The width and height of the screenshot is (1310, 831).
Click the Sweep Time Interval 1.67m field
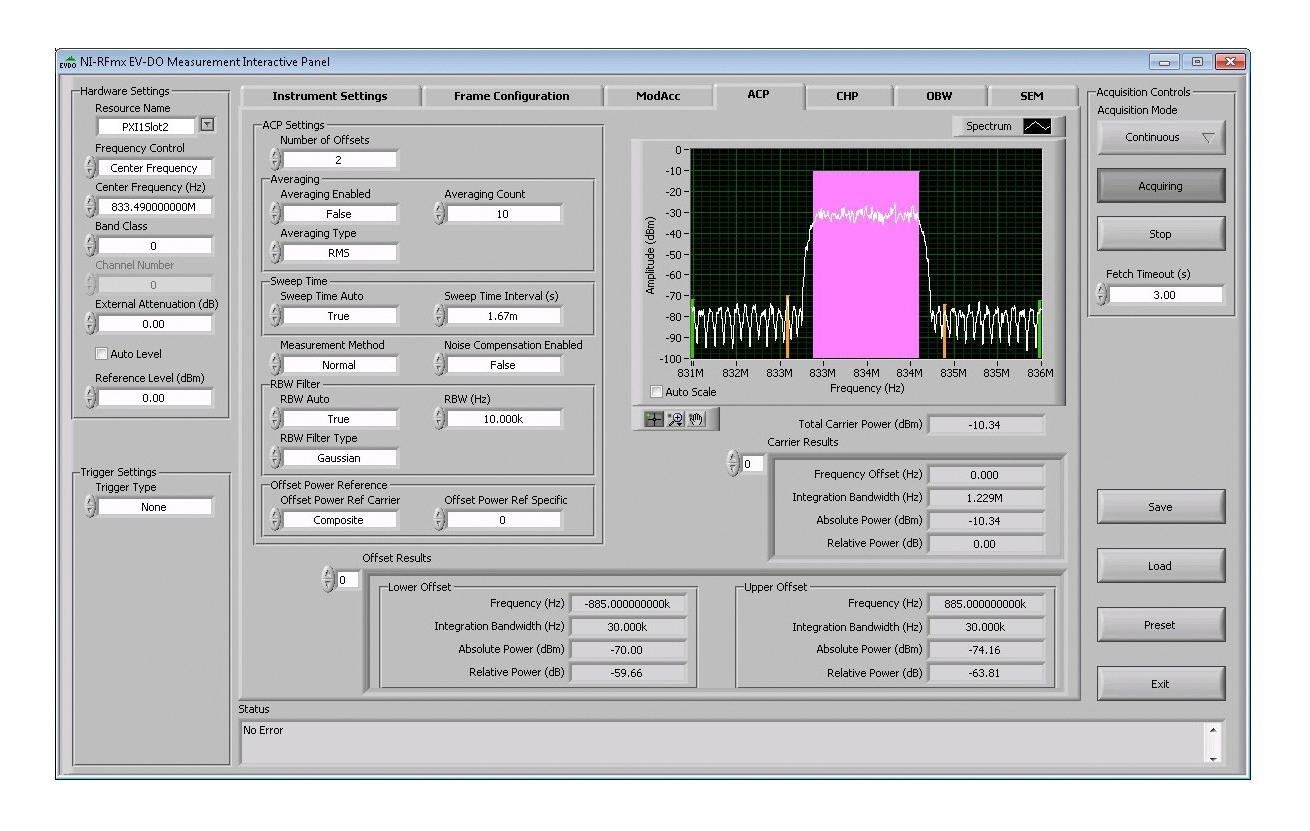pyautogui.click(x=503, y=316)
